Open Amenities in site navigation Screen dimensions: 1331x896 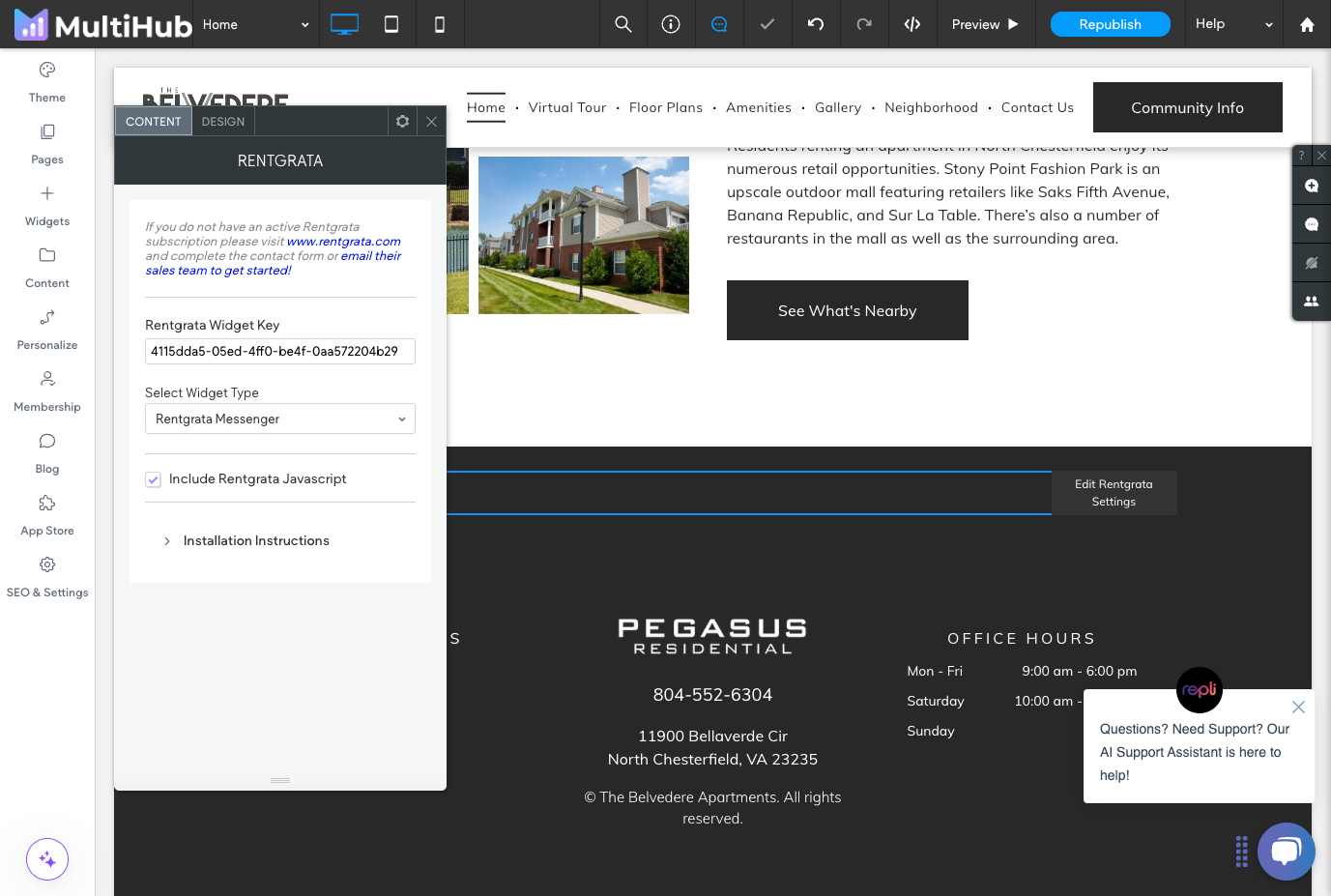(x=759, y=107)
